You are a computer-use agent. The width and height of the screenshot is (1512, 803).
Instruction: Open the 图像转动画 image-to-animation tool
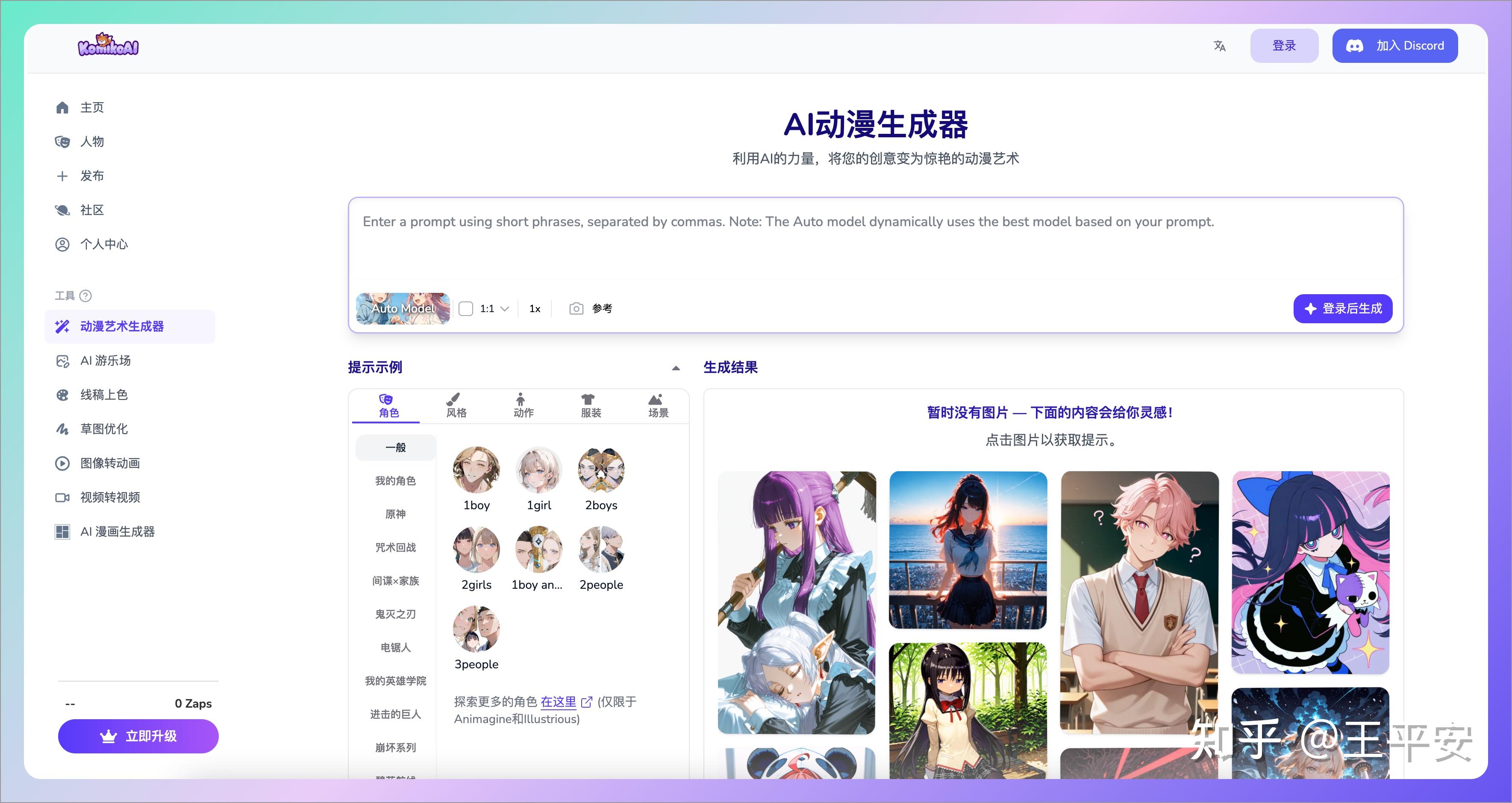pos(110,463)
